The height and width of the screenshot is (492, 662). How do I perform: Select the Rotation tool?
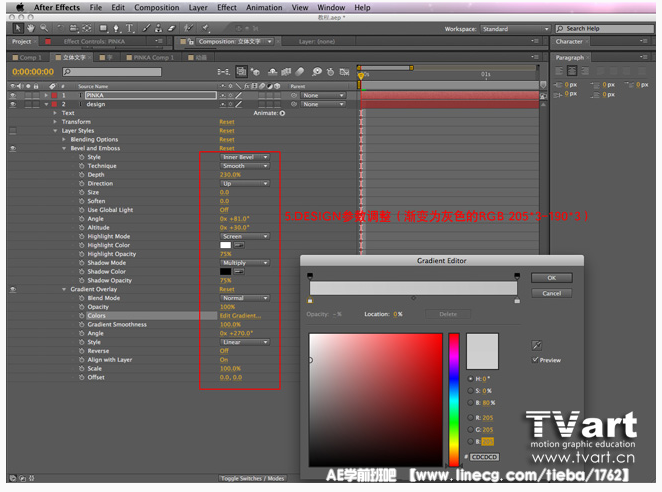[x=60, y=28]
